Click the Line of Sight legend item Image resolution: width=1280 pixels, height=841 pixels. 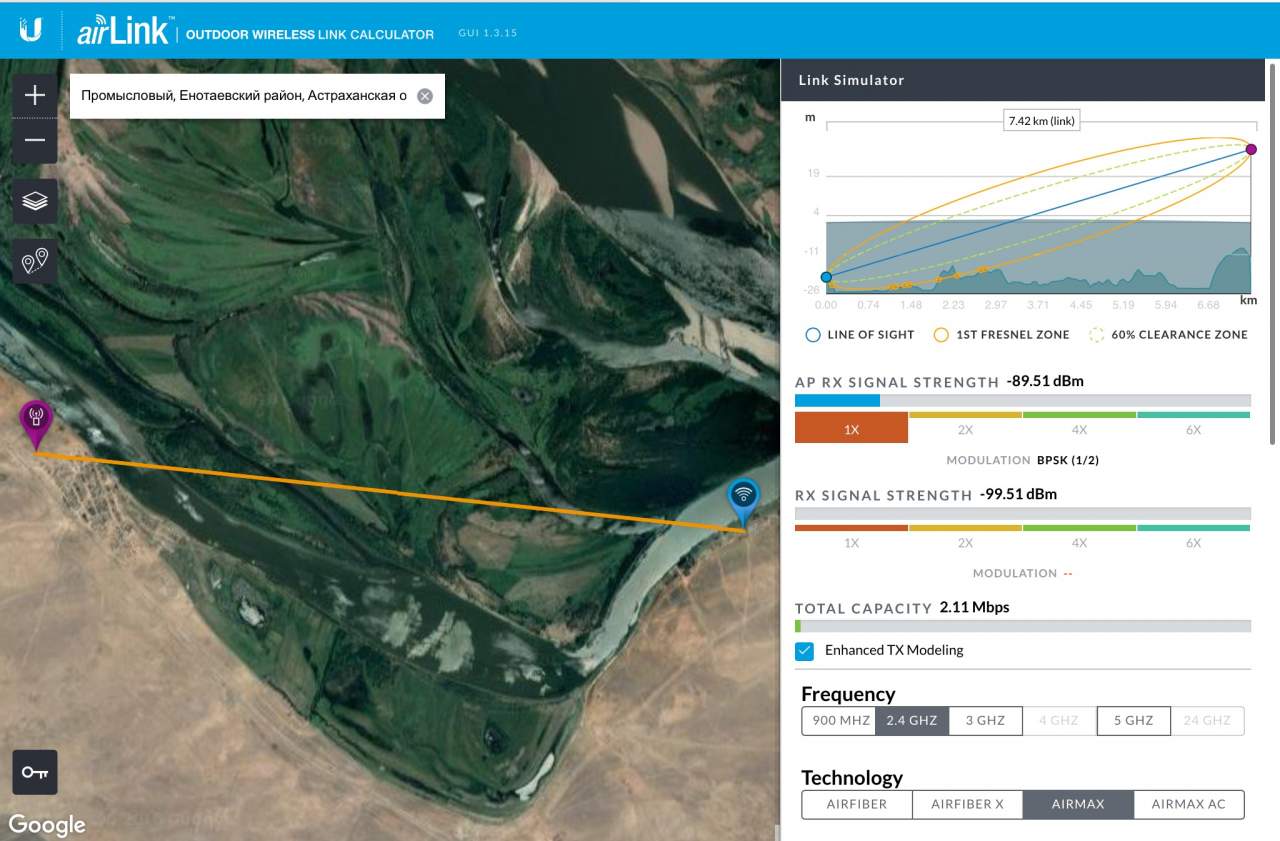(x=860, y=336)
